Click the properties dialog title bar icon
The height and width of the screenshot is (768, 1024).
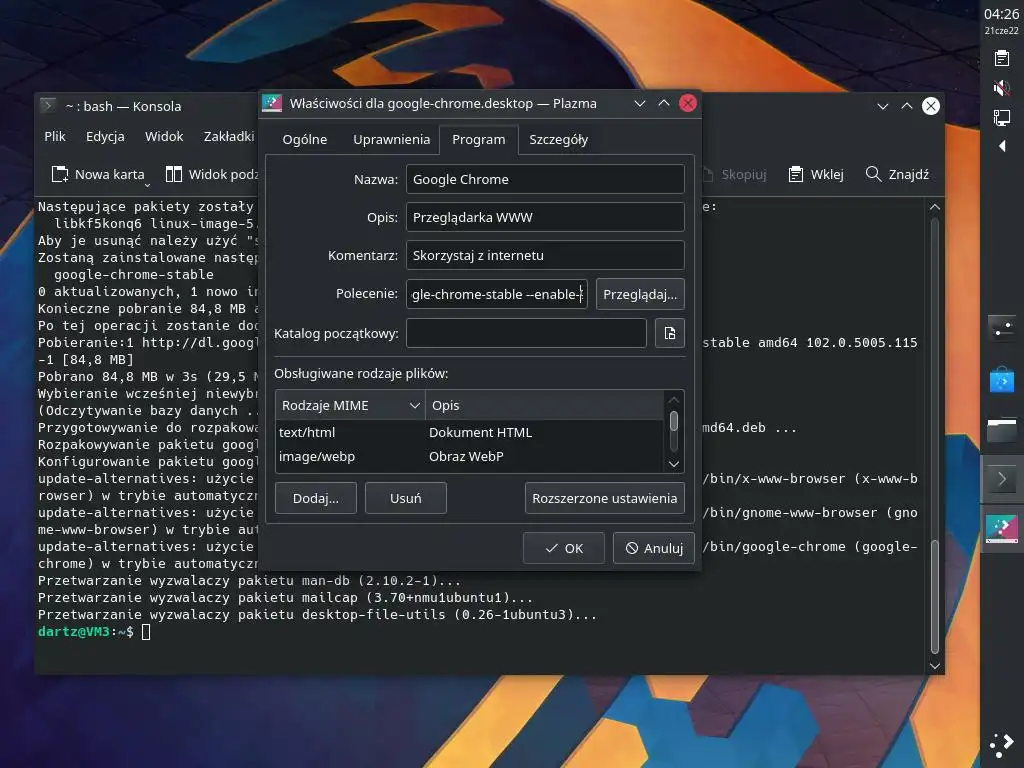coord(272,103)
